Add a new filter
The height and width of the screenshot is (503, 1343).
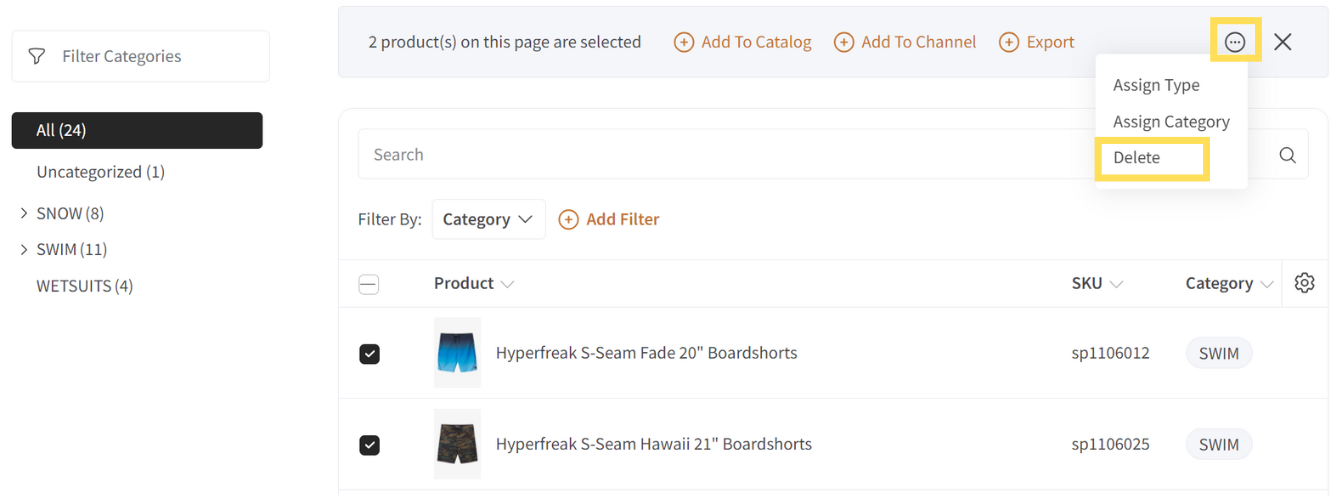coord(609,219)
